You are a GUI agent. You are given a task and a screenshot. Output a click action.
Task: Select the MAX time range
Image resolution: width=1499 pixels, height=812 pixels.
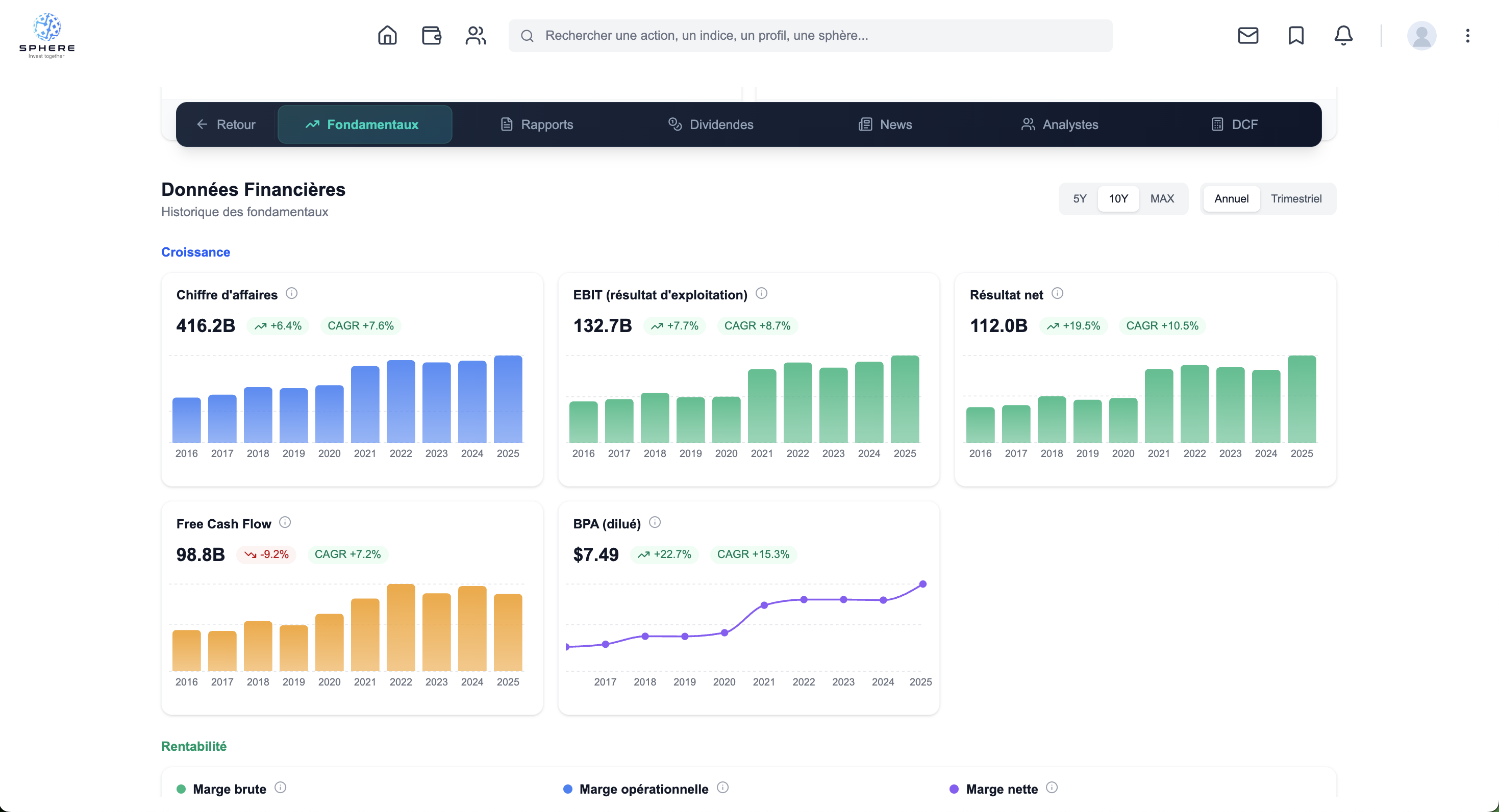point(1161,199)
